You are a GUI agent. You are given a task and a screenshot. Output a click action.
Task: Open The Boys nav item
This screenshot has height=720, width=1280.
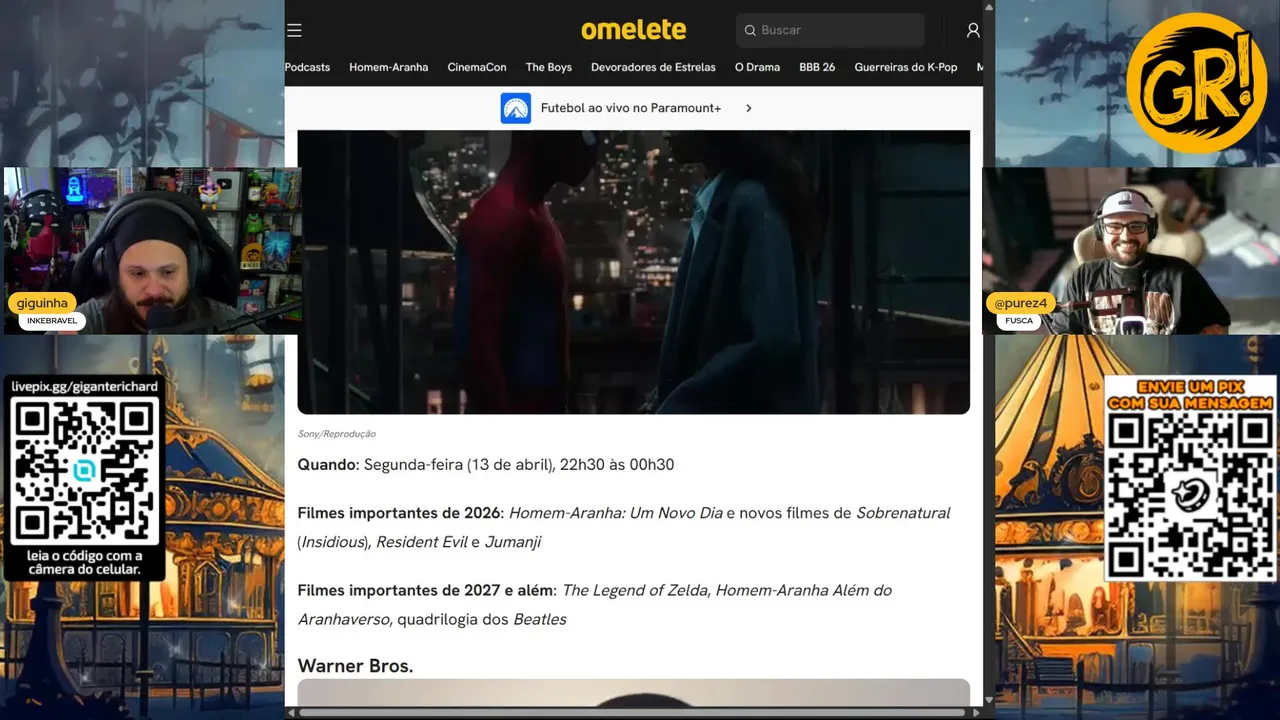549,67
